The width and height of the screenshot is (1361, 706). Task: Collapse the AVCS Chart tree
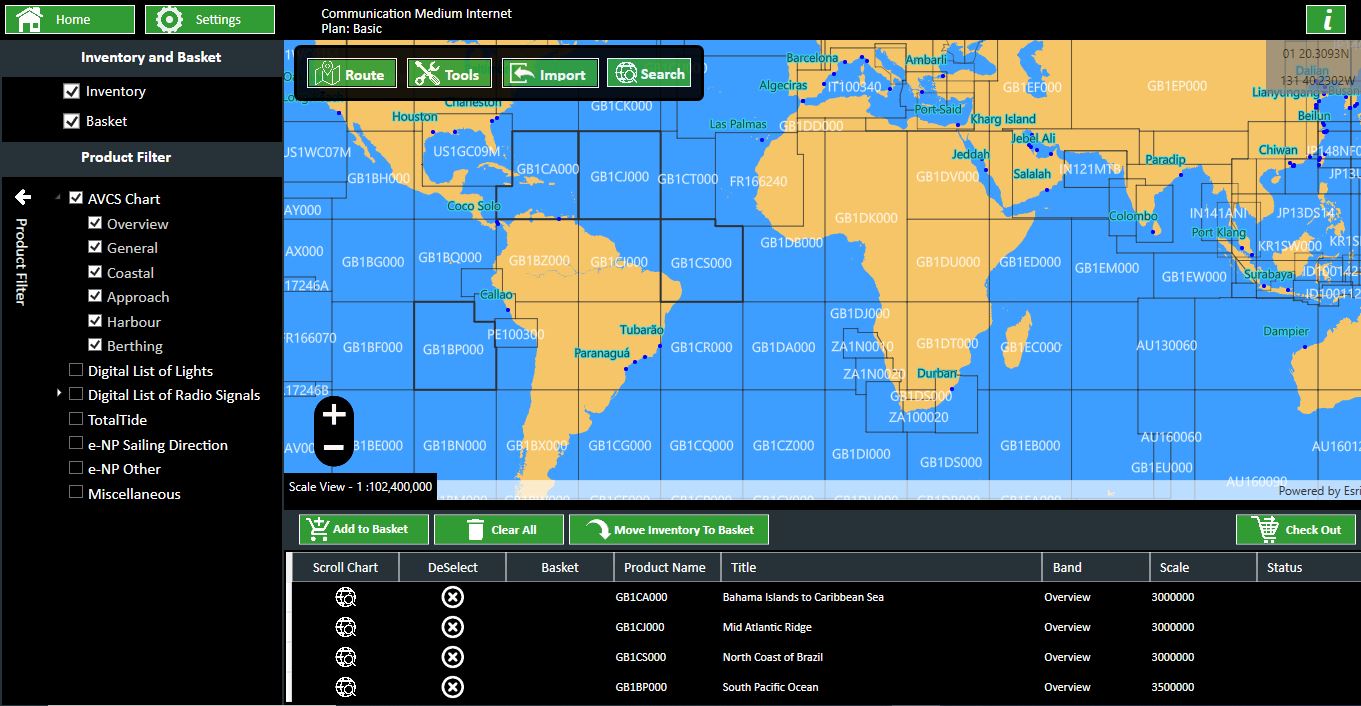tap(58, 197)
